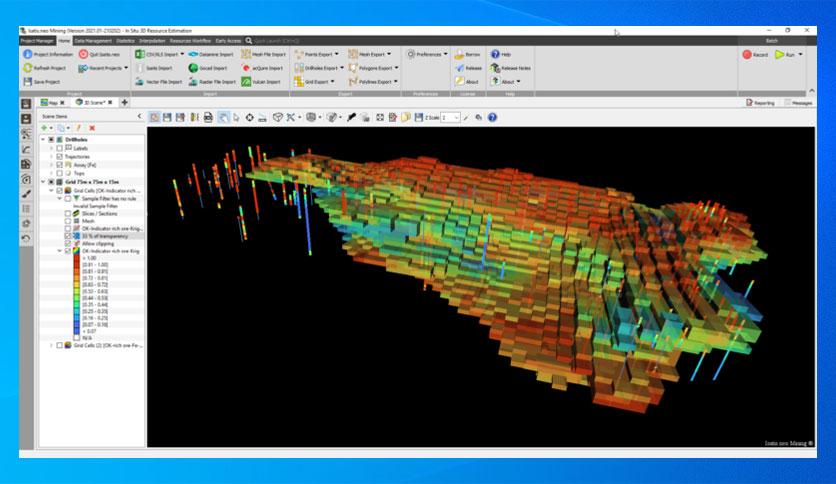Screen dimensions: 836x484
Task: Click the Vulcan Import icon
Action: 246,82
